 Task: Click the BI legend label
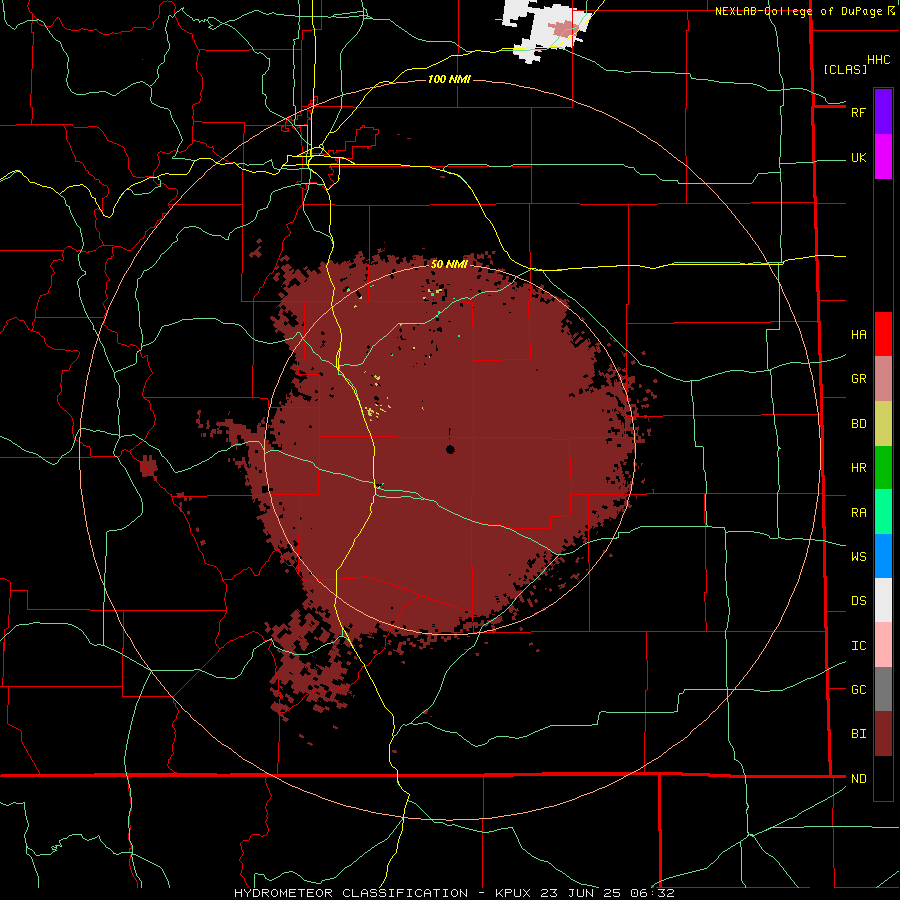pyautogui.click(x=858, y=734)
